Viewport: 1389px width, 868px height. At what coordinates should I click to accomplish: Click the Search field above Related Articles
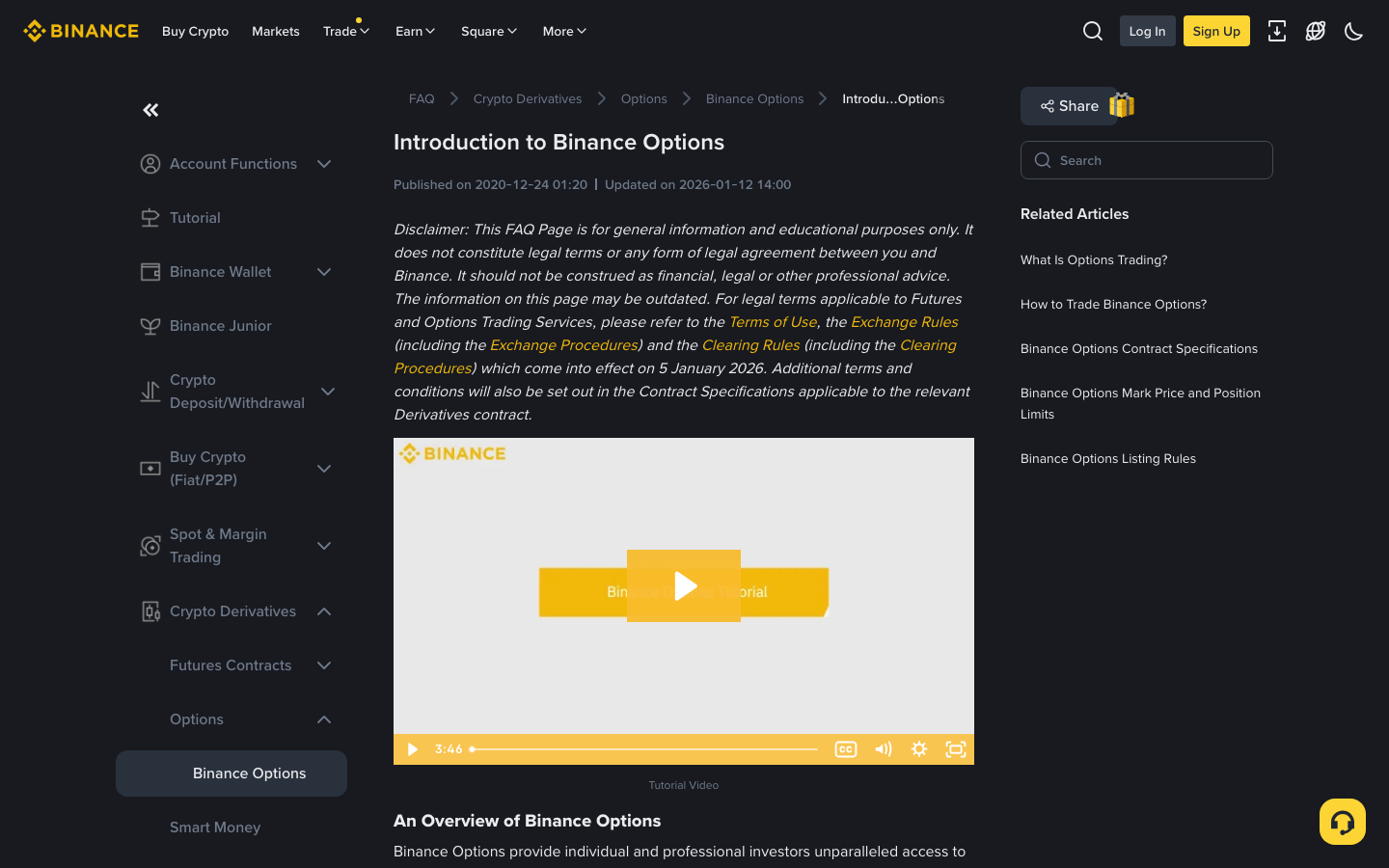[1146, 160]
